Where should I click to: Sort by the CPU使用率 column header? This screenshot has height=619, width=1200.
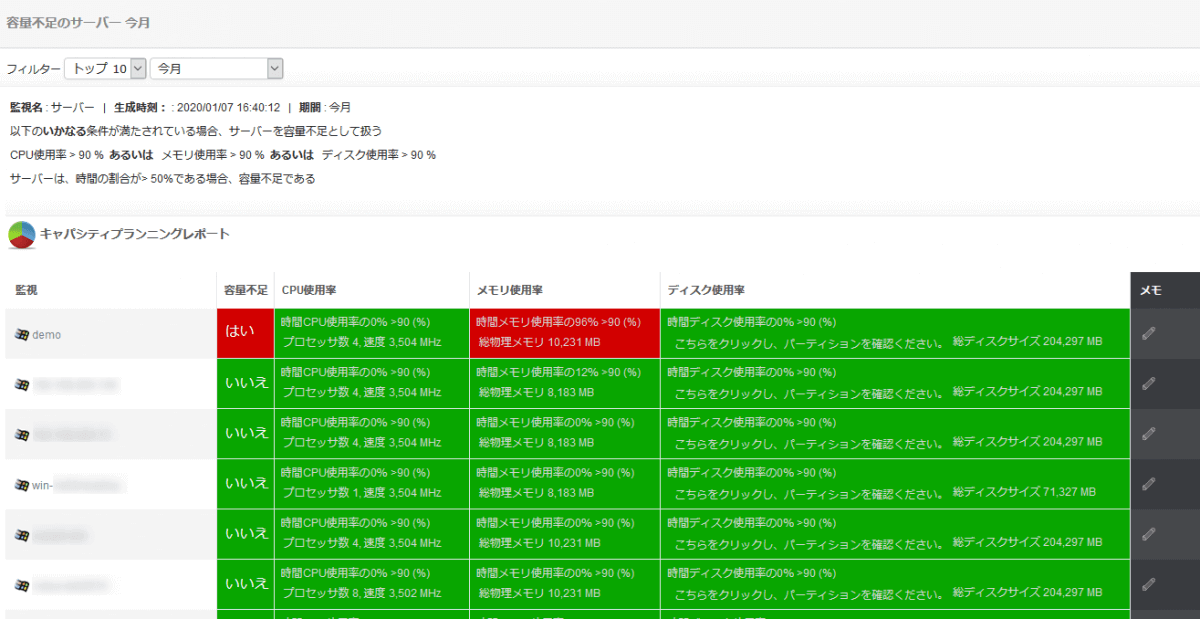pyautogui.click(x=309, y=290)
